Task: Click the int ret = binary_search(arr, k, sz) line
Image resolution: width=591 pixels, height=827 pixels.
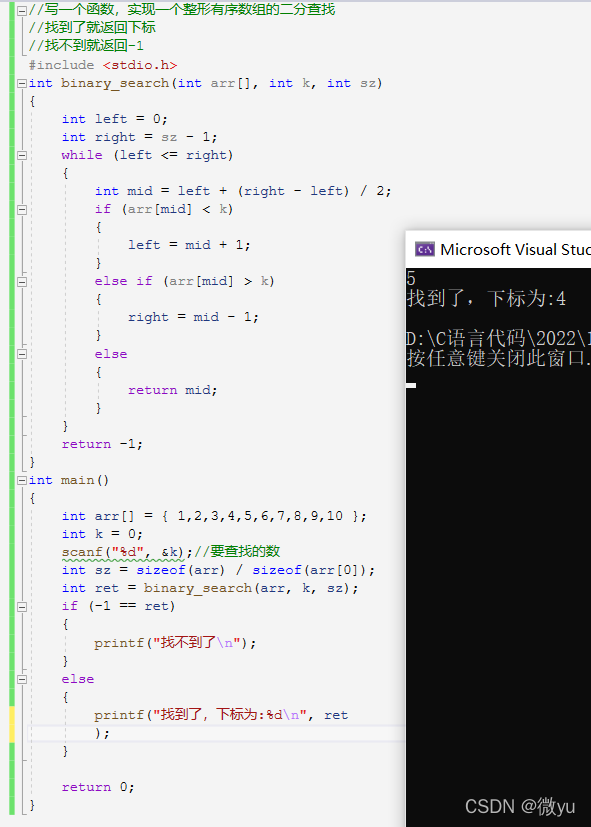Action: click(x=210, y=588)
